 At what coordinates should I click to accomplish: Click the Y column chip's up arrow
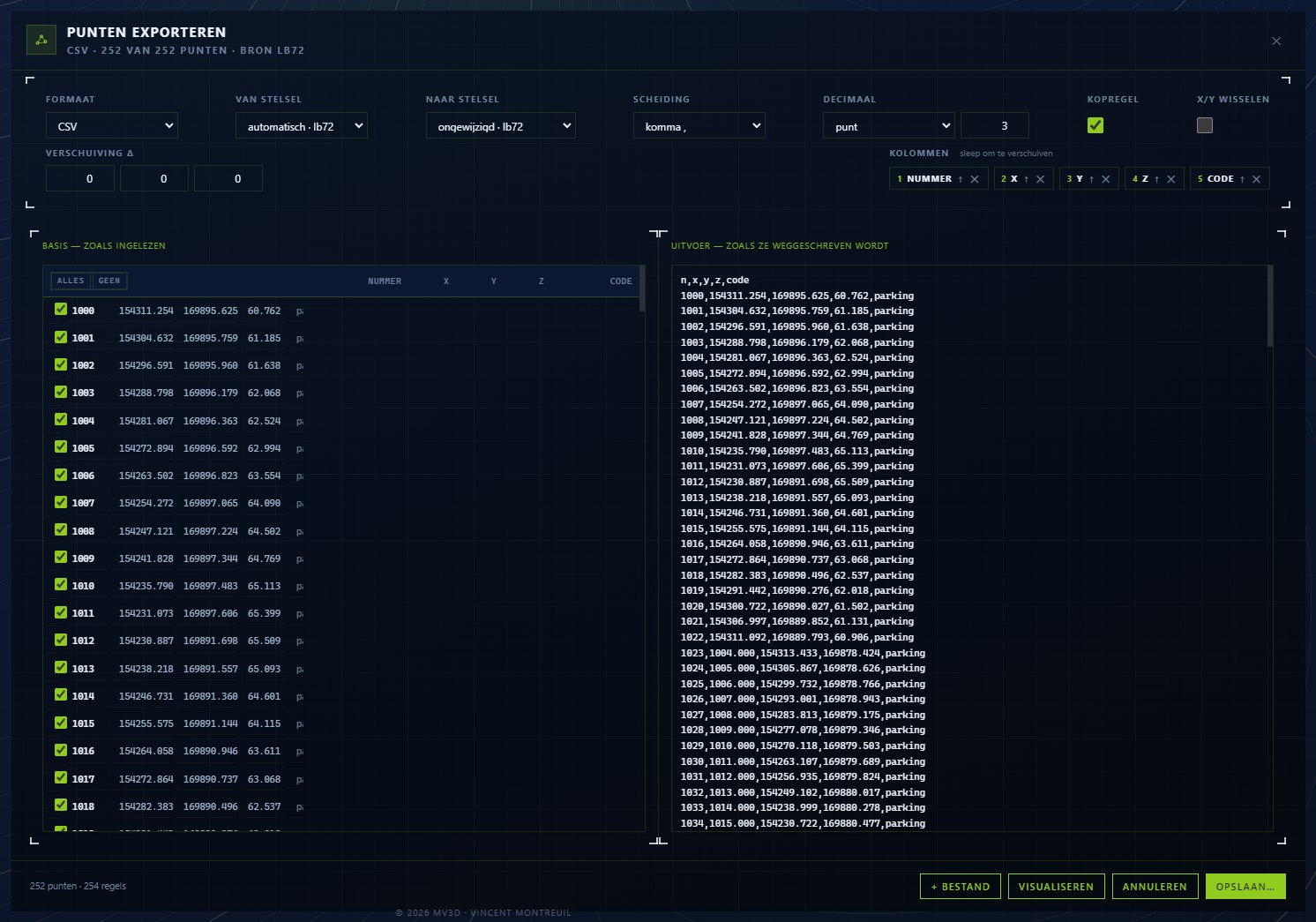click(x=1091, y=179)
